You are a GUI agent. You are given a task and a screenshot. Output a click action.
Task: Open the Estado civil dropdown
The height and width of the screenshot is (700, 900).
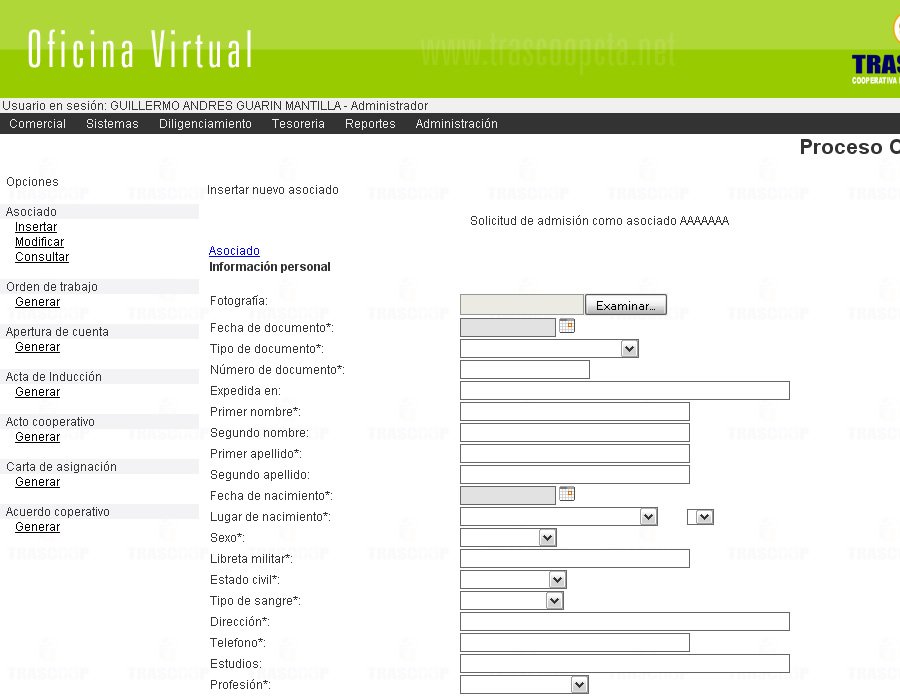pos(513,580)
